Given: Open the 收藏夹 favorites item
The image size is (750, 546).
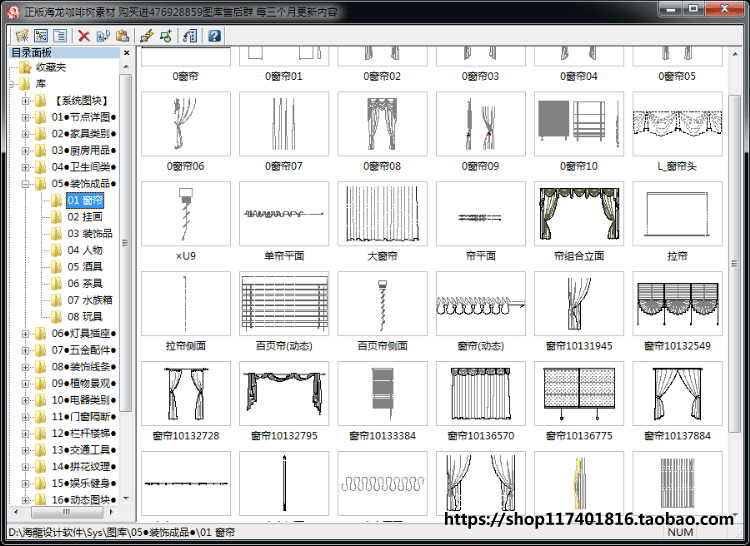Looking at the screenshot, I should 51,67.
